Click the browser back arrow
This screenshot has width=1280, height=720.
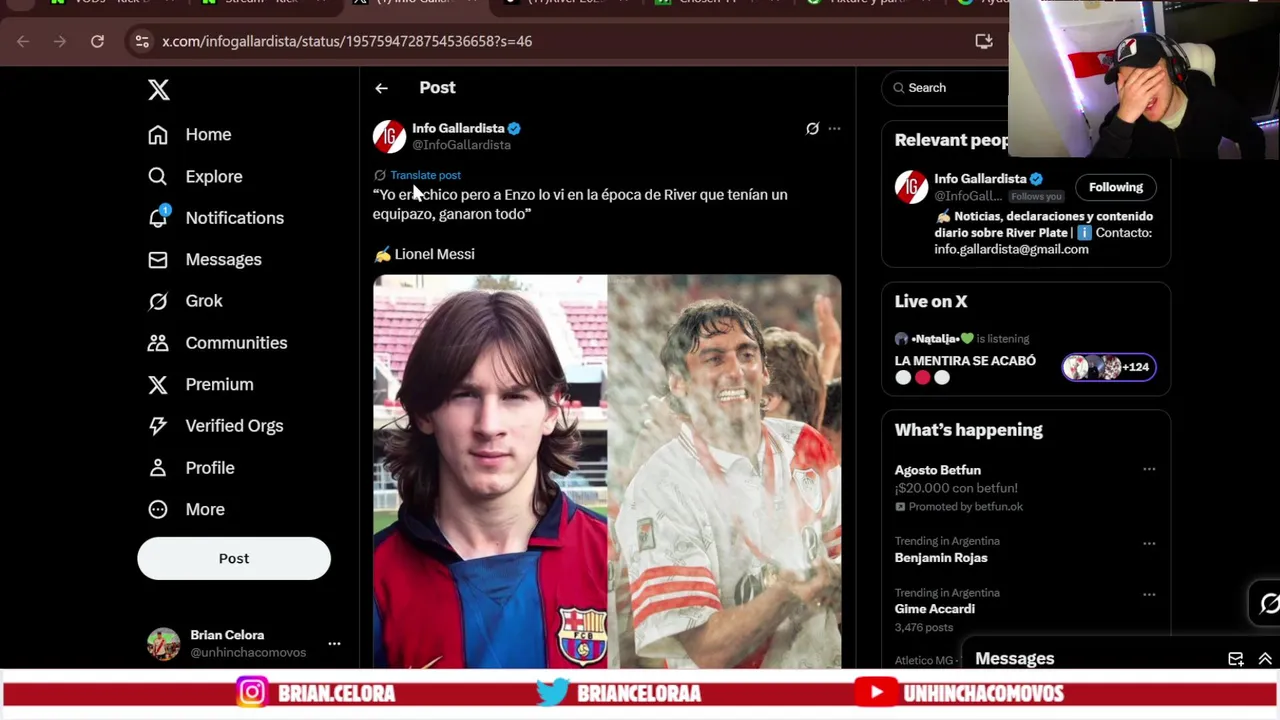(x=23, y=41)
